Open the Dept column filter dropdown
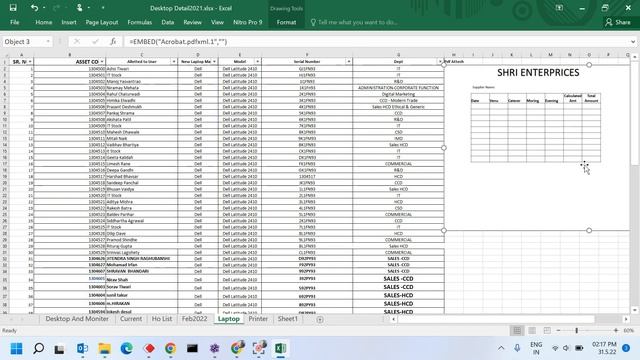Image resolution: width=640 pixels, height=360 pixels. click(440, 62)
